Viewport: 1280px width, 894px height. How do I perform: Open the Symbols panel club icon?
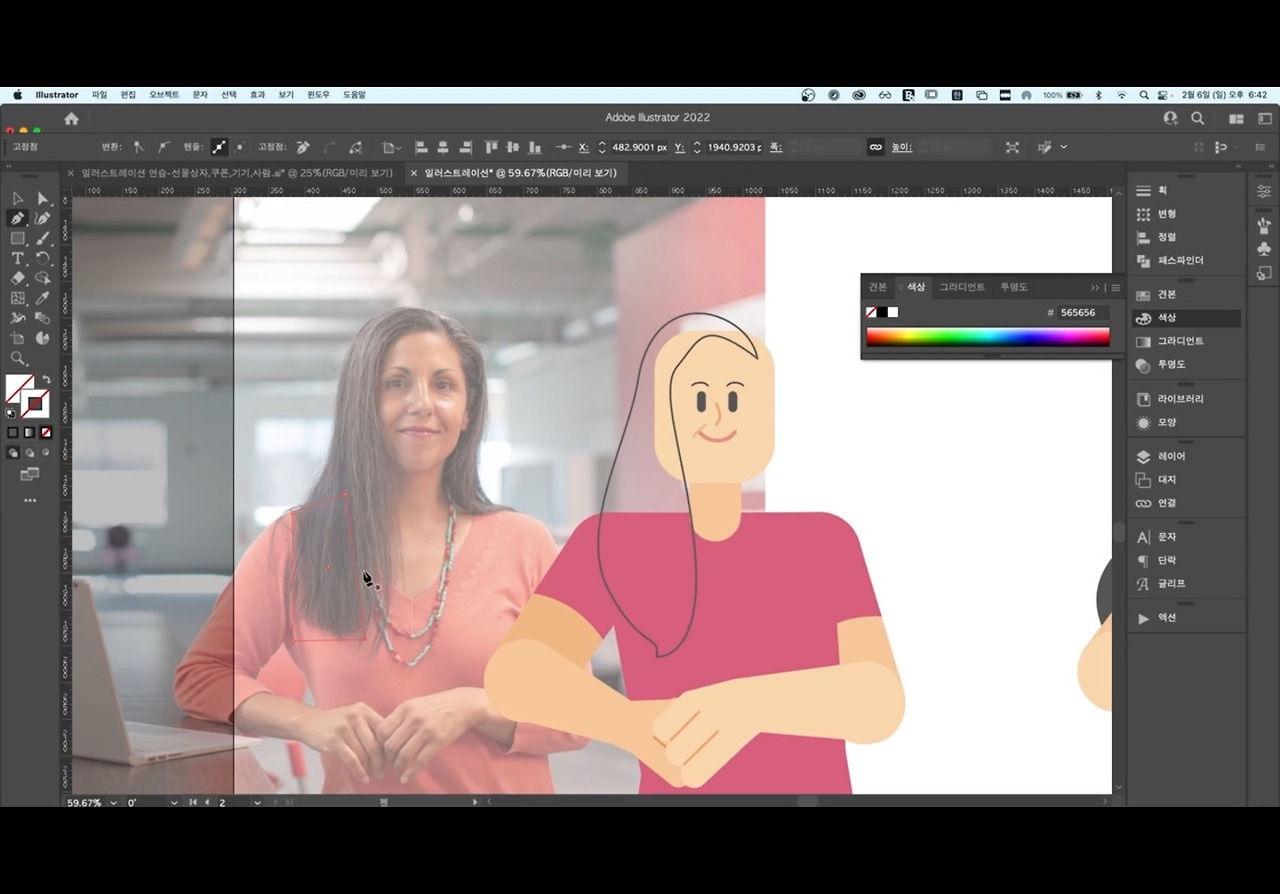[1264, 248]
